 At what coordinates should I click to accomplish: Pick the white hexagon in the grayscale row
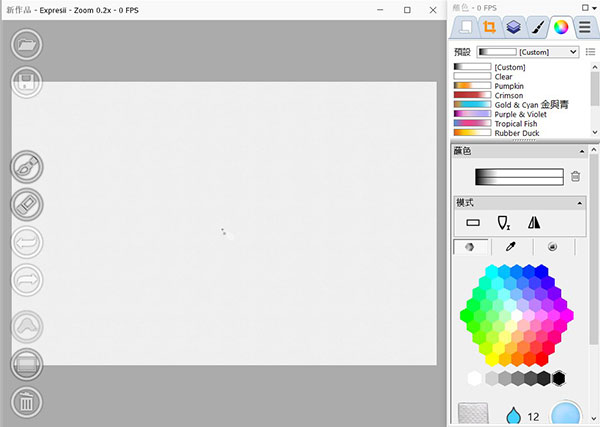click(x=474, y=378)
